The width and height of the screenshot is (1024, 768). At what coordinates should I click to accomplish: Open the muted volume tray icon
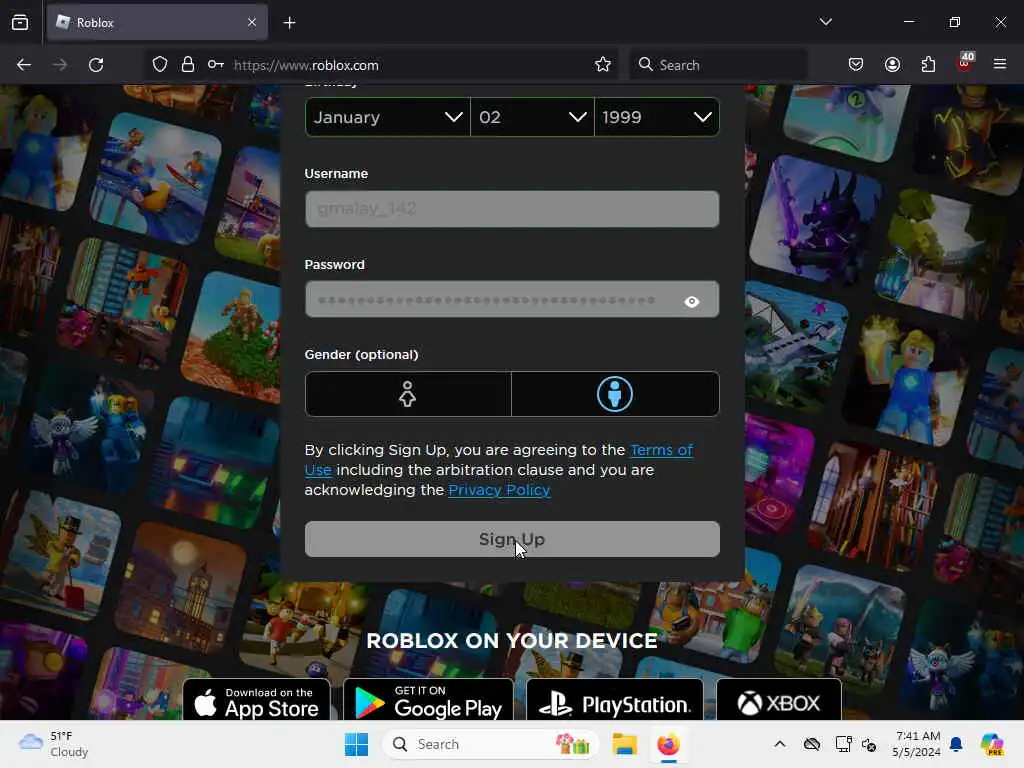[x=869, y=744]
